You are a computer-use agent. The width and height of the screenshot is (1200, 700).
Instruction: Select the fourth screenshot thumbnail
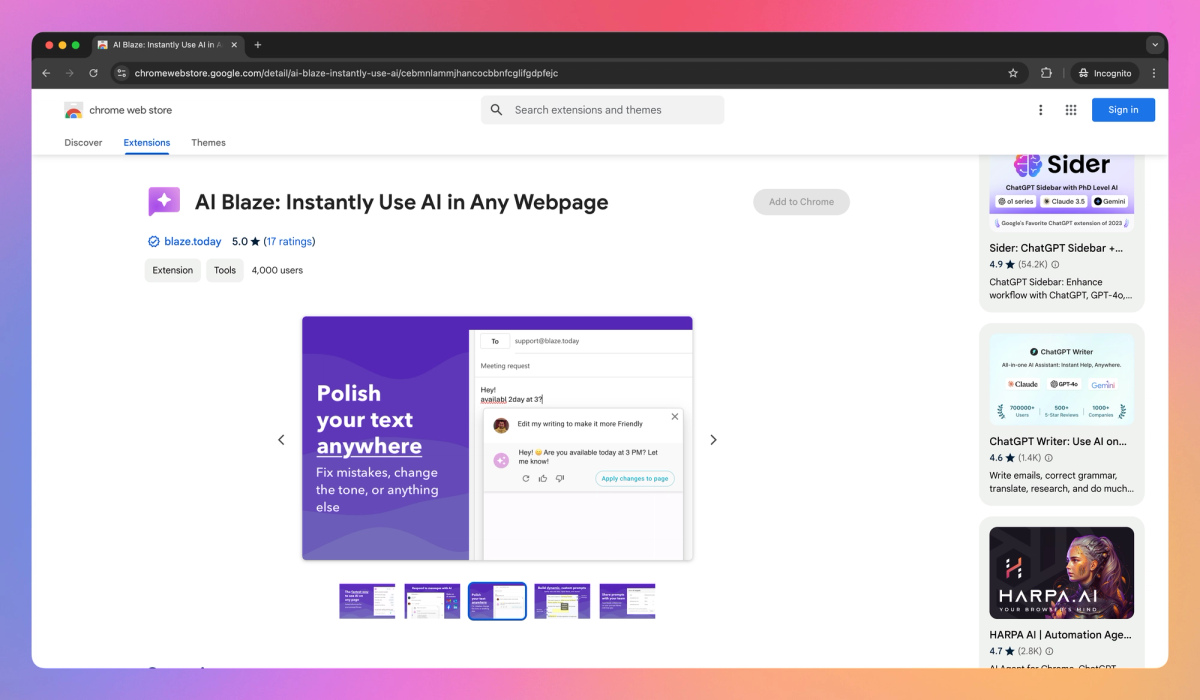pos(562,601)
